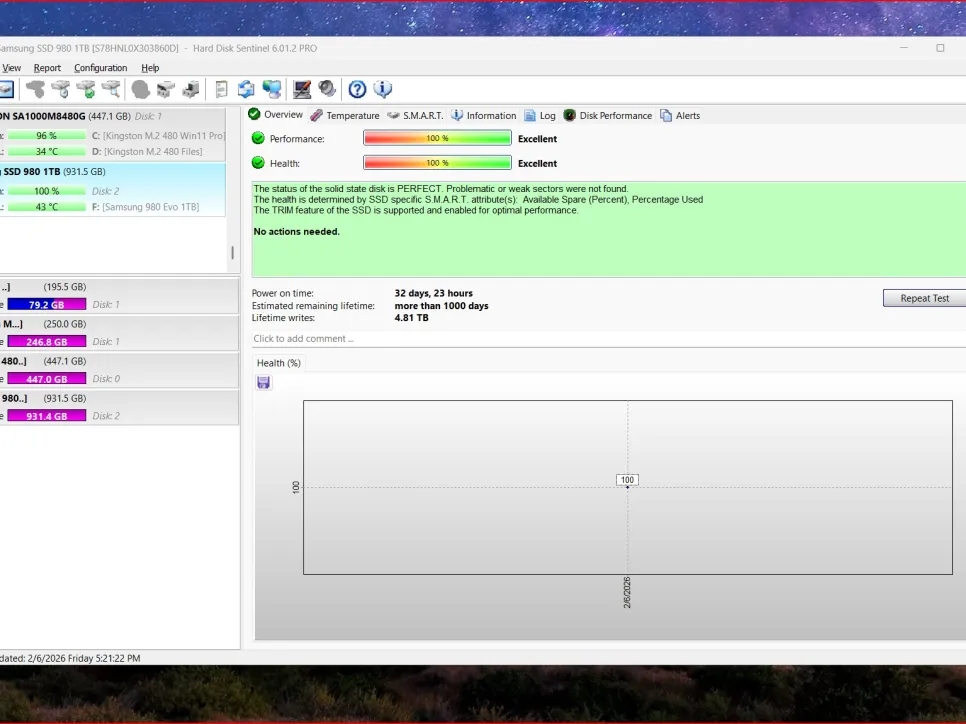Image resolution: width=966 pixels, height=724 pixels.
Task: Open the help question mark toolbar icon
Action: point(357,90)
